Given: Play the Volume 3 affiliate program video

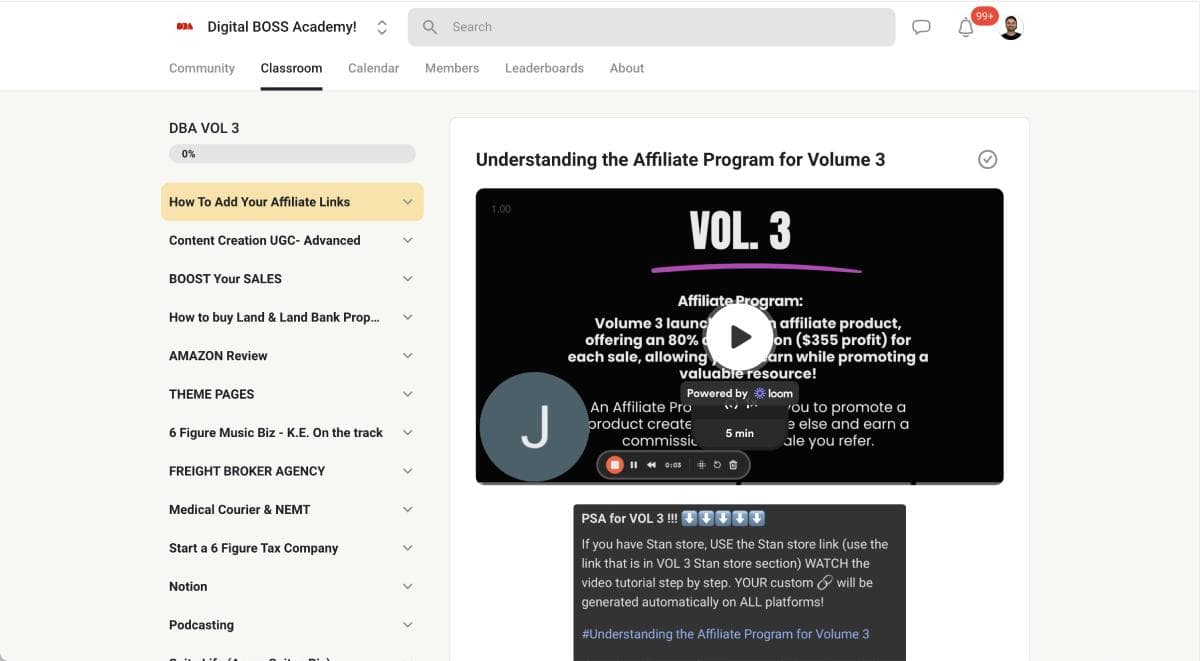Looking at the screenshot, I should 739,336.
